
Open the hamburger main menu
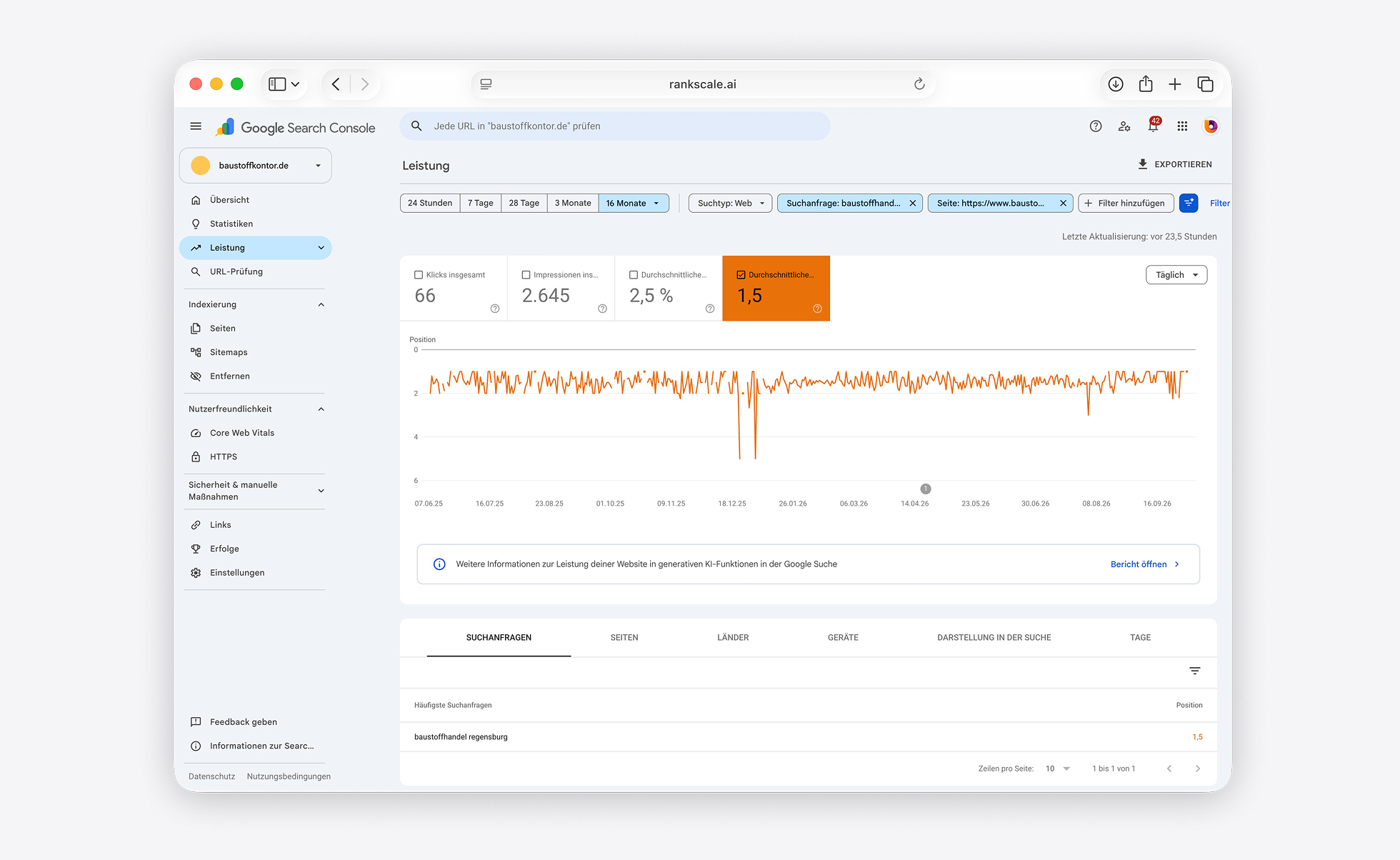[x=196, y=126]
